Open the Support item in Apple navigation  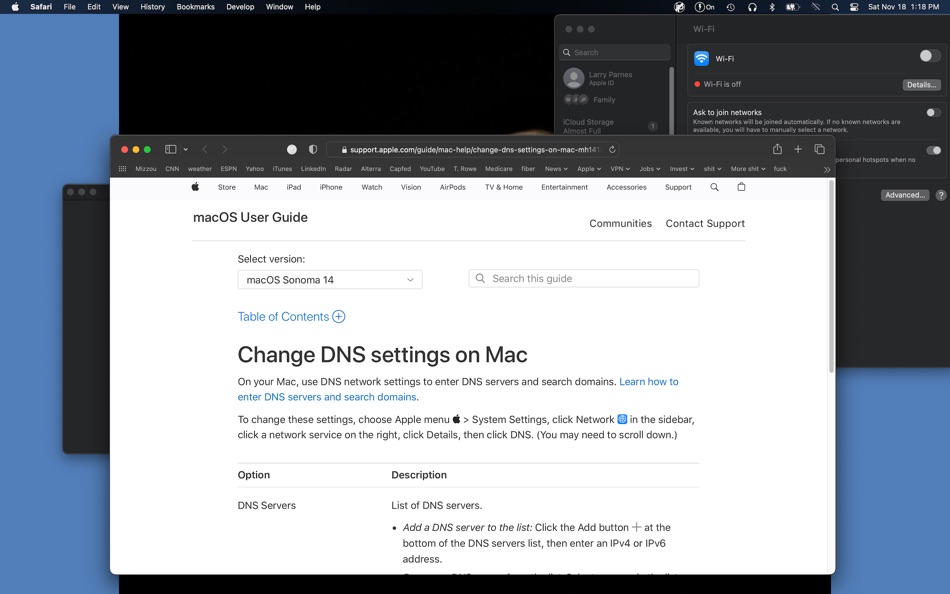pos(678,187)
